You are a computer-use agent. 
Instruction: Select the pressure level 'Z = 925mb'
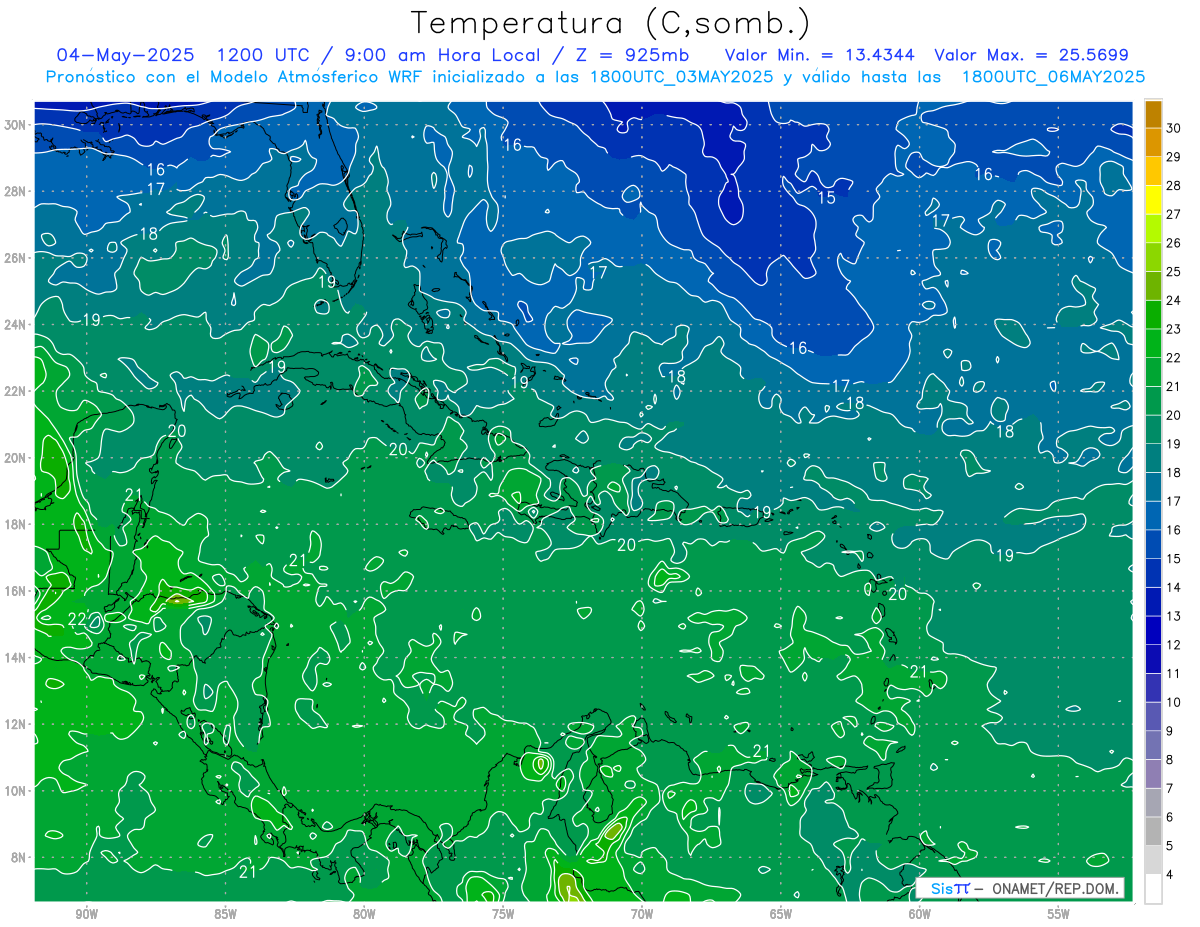(x=631, y=55)
